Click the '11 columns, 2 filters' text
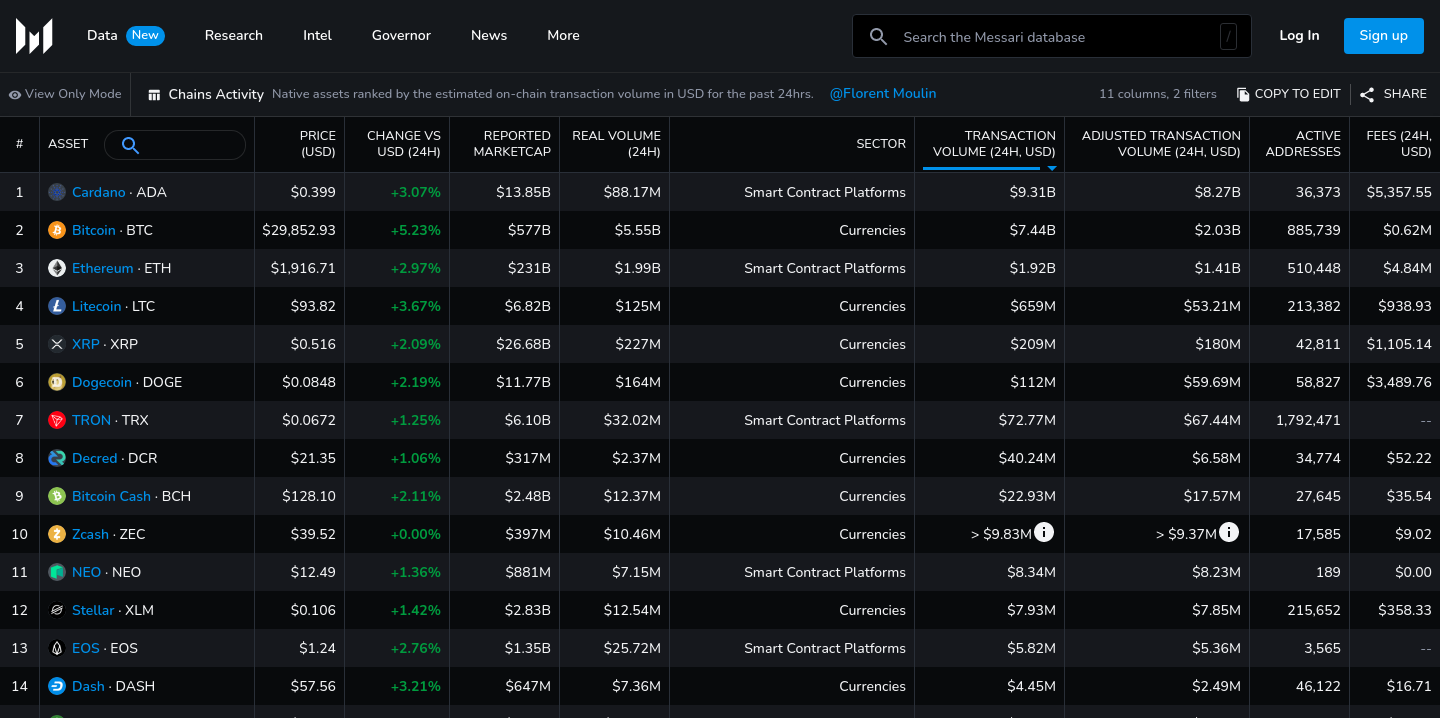 pyautogui.click(x=1158, y=94)
